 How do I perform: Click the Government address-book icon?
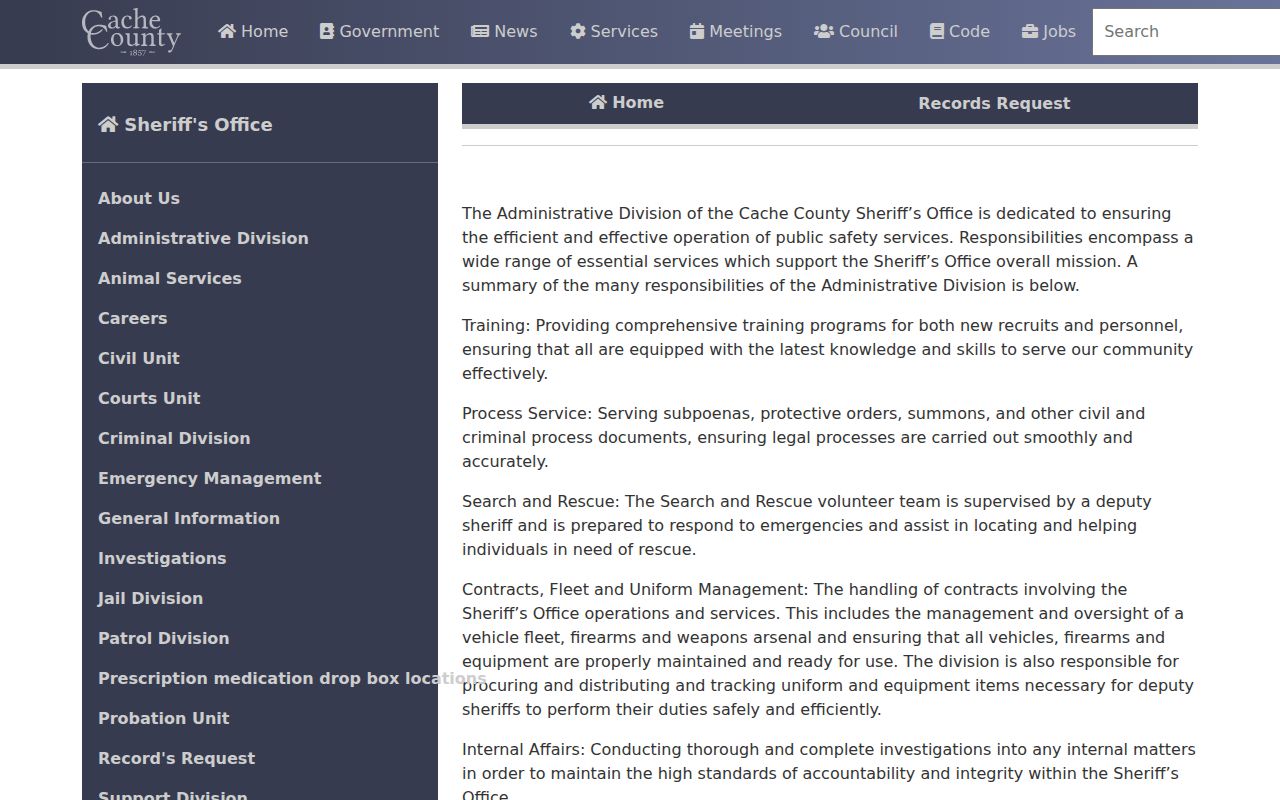[327, 31]
